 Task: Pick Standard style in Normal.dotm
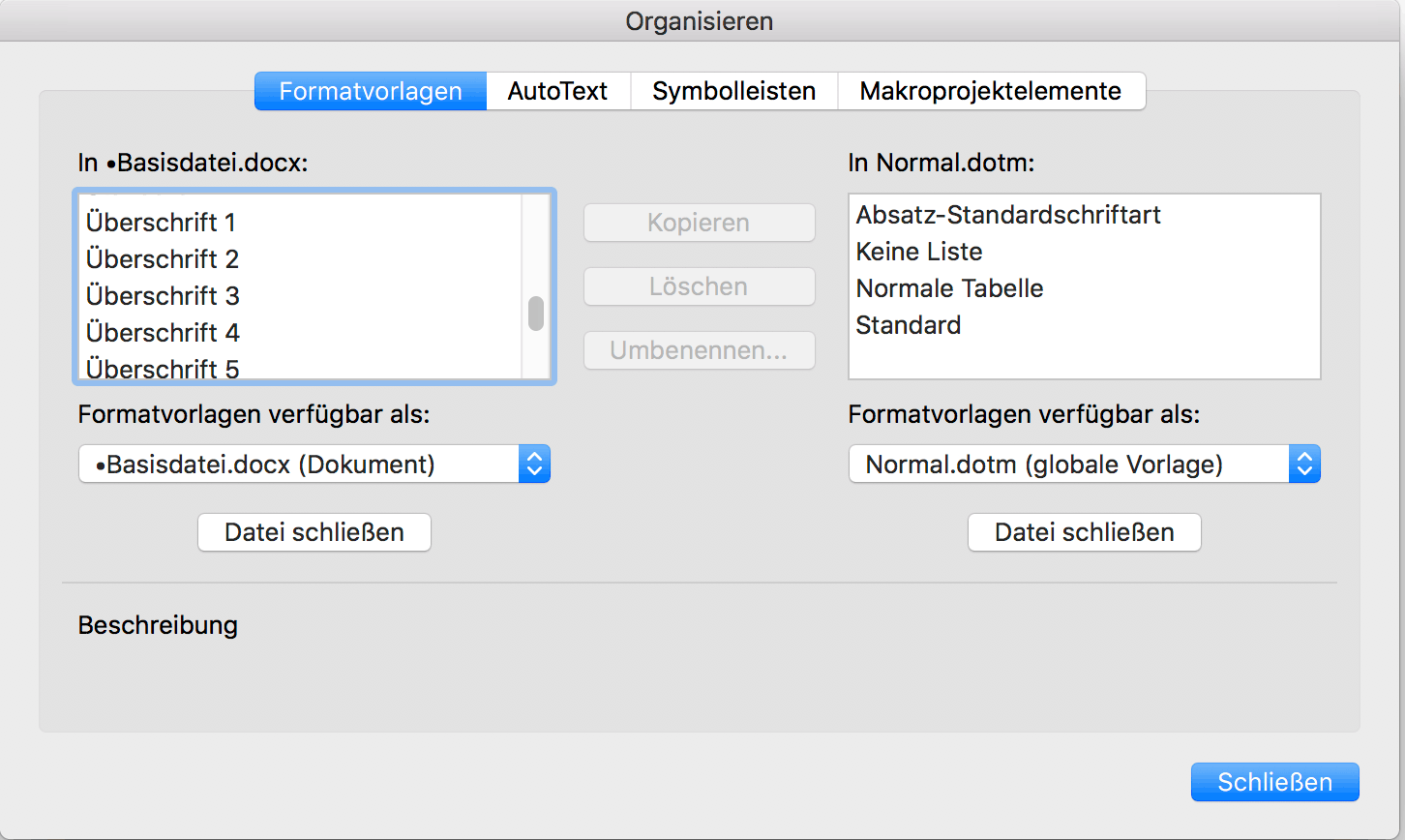(1084, 325)
